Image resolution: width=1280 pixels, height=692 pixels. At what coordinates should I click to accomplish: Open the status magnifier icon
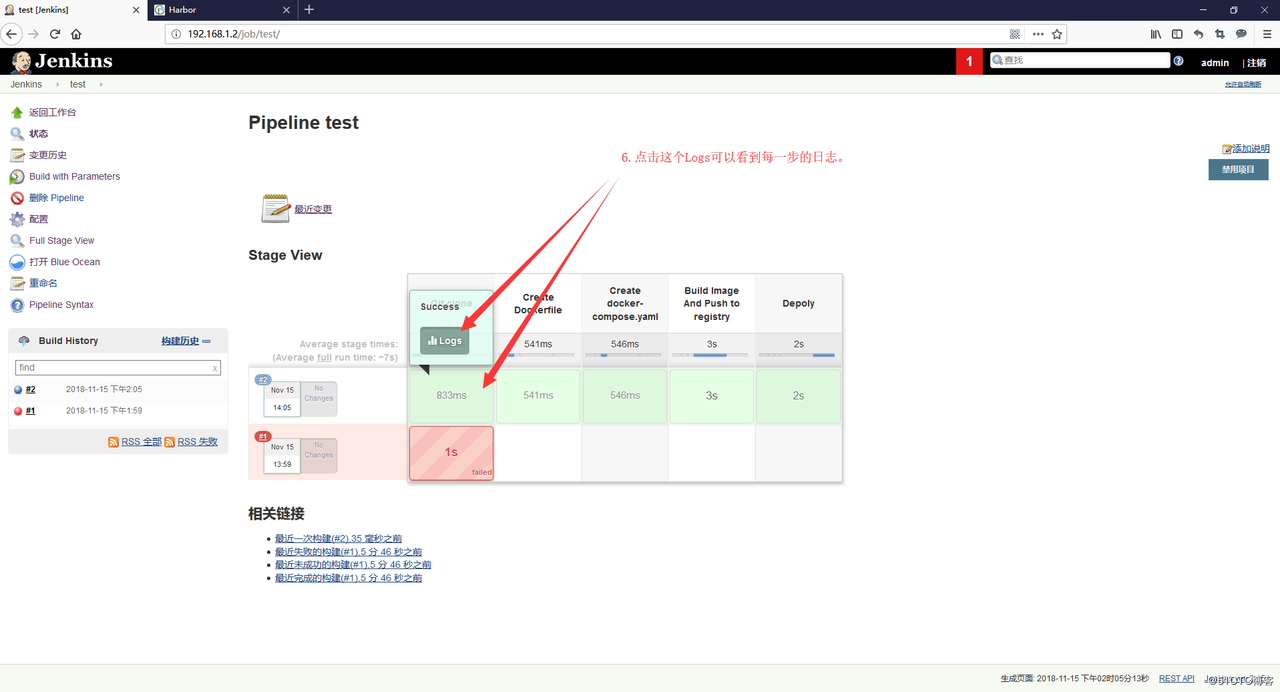(x=17, y=133)
